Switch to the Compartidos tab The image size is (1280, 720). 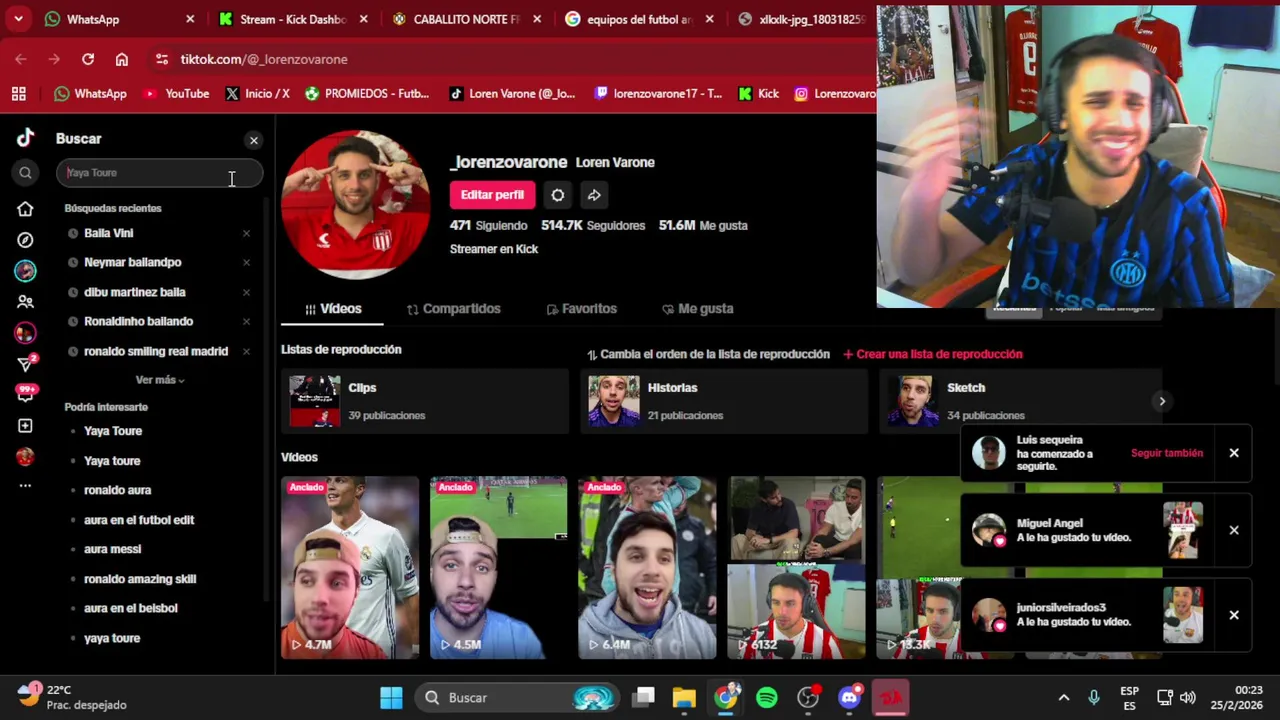point(453,309)
